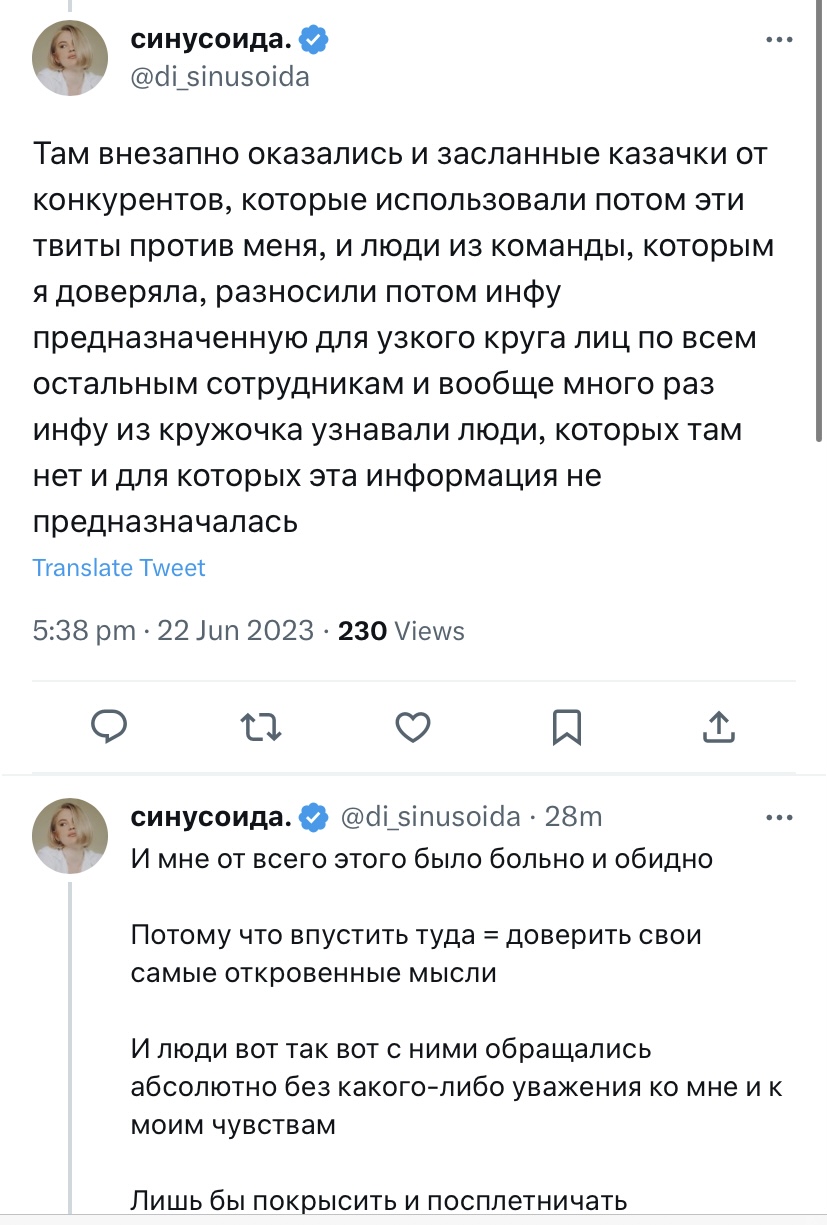Click the Translate Tweet link
The image size is (827, 1225).
pos(119,568)
